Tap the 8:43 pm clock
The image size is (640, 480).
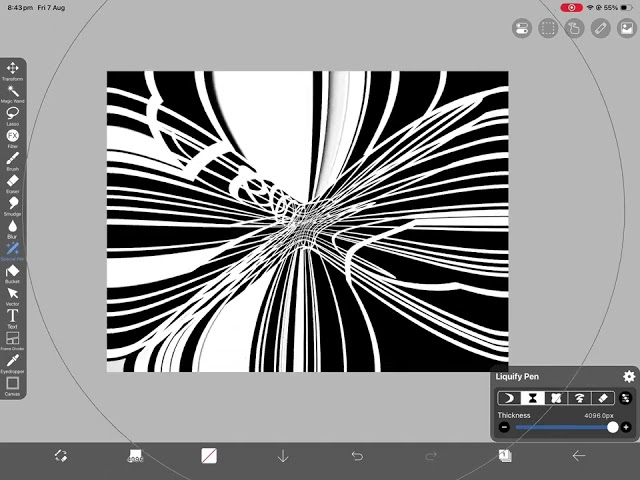coord(20,8)
